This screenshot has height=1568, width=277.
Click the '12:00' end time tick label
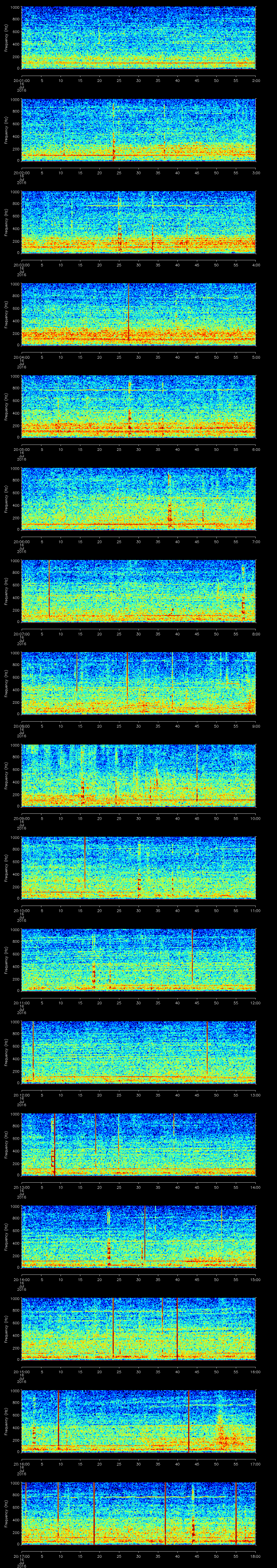(x=255, y=1003)
